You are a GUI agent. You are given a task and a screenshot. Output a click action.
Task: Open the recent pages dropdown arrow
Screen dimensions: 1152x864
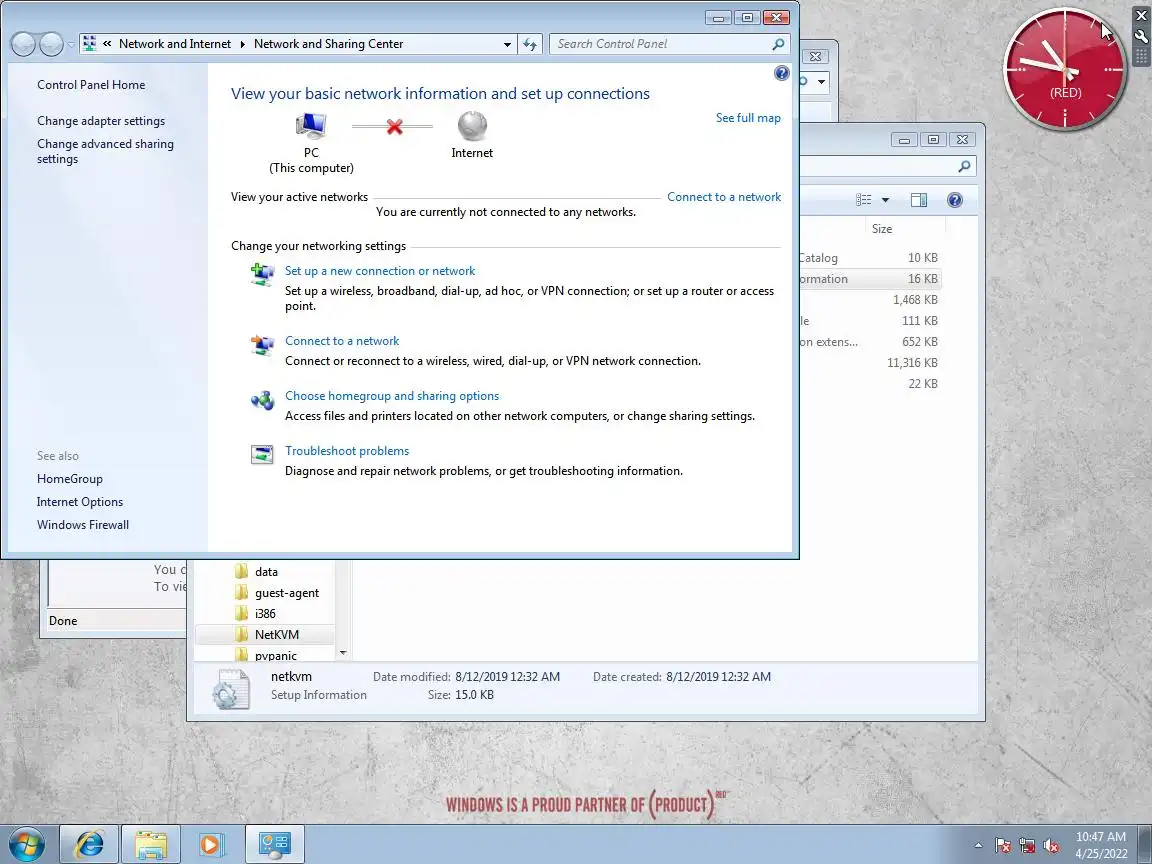coord(71,45)
